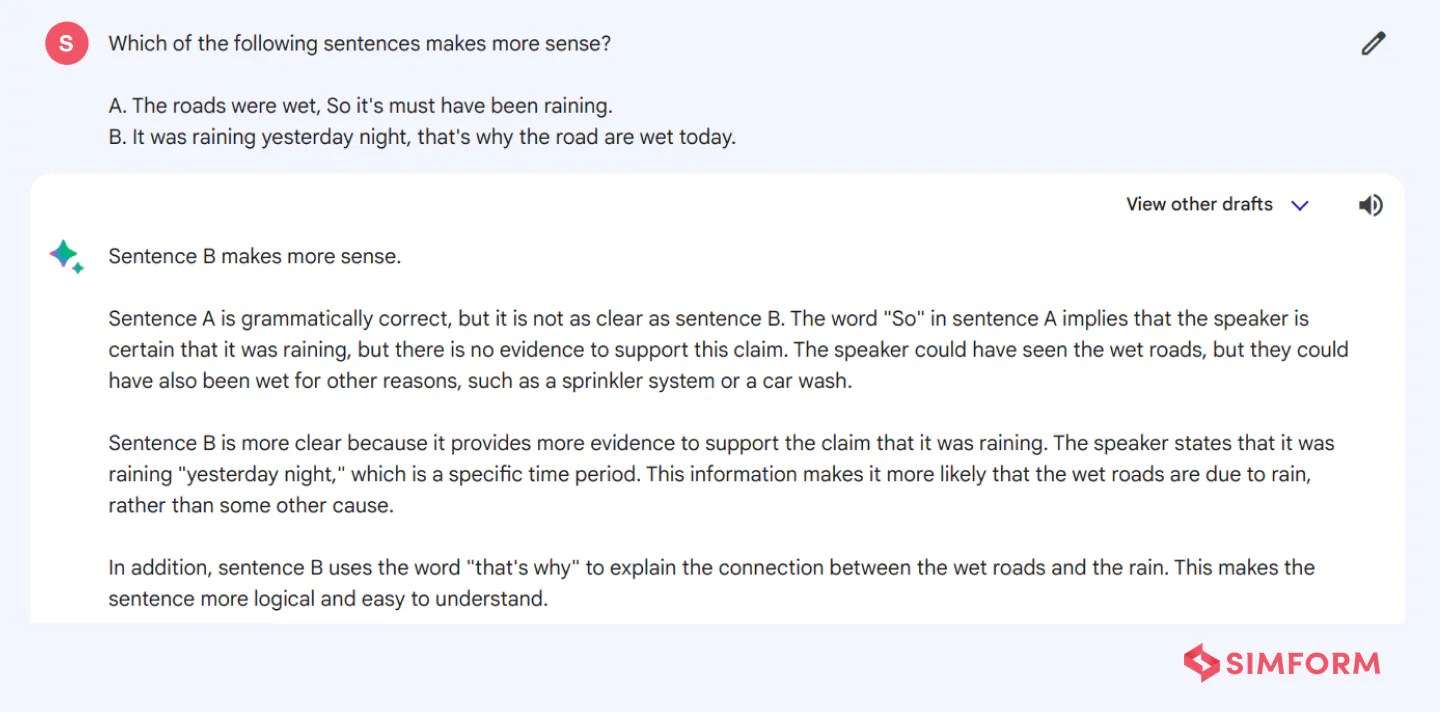Click the line "Sentence B makes more sense."

click(255, 256)
